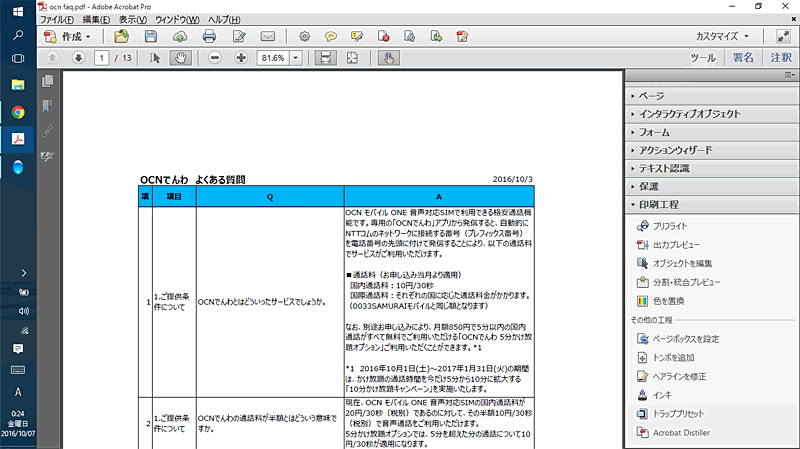The height and width of the screenshot is (449, 800).
Task: Open the ファイル menu
Action: pyautogui.click(x=57, y=20)
